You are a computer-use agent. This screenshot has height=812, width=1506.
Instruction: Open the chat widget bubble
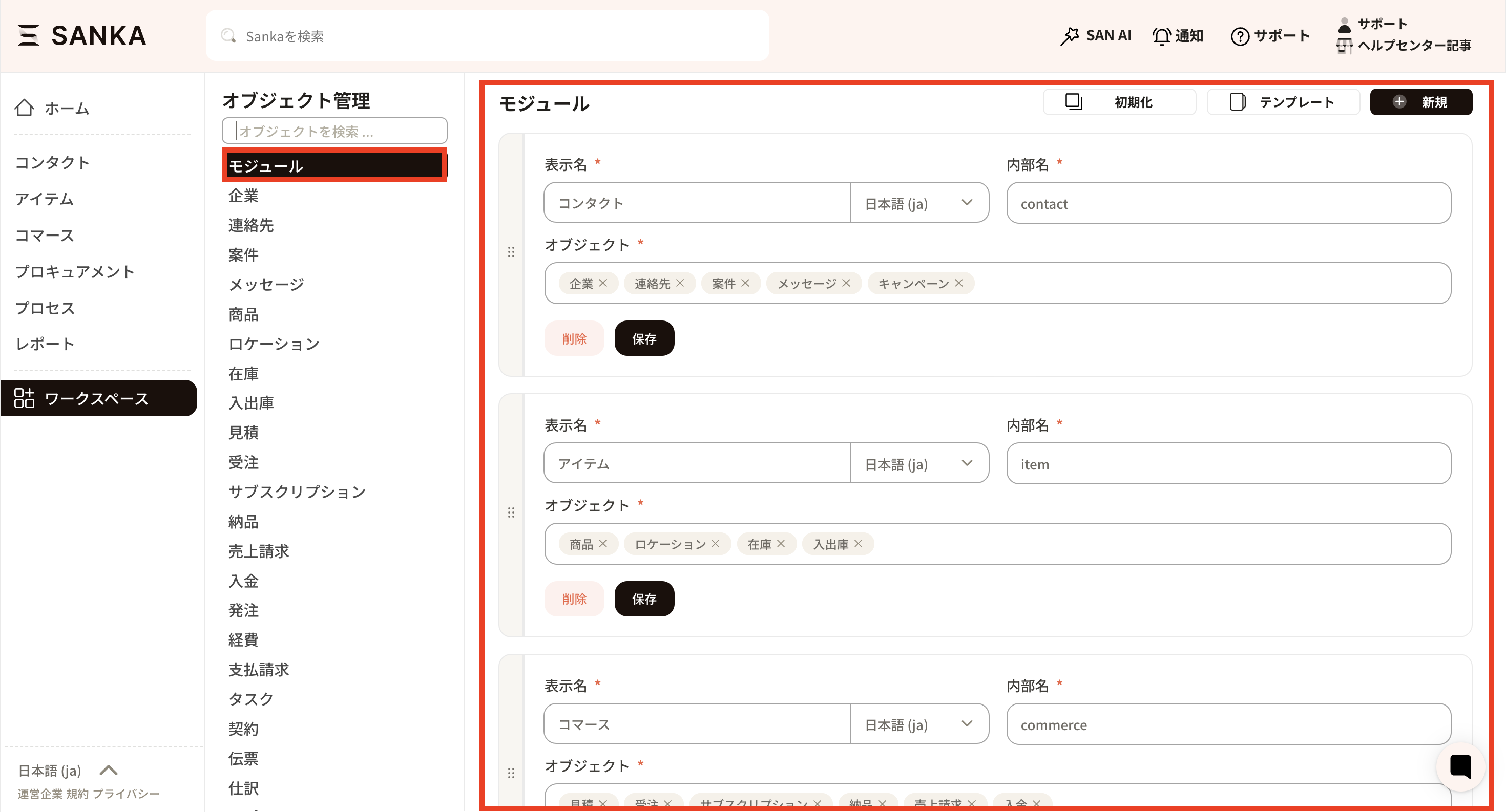(1461, 766)
